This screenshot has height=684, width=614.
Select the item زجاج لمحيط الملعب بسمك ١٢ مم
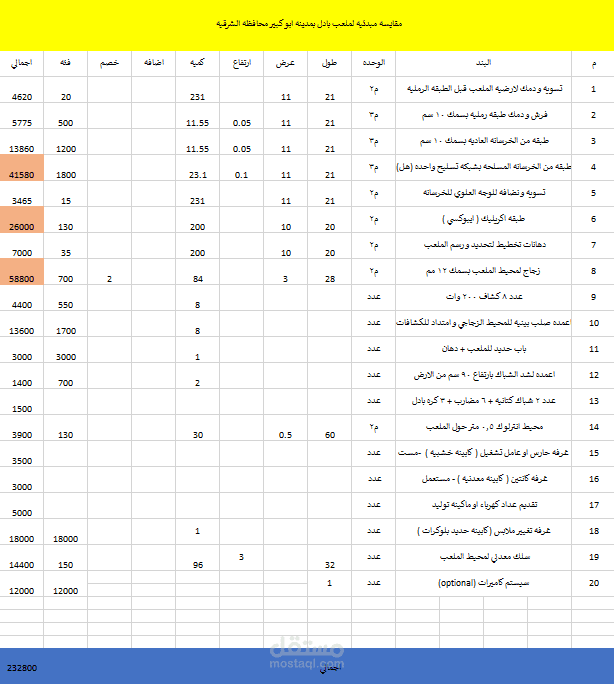[x=484, y=272]
